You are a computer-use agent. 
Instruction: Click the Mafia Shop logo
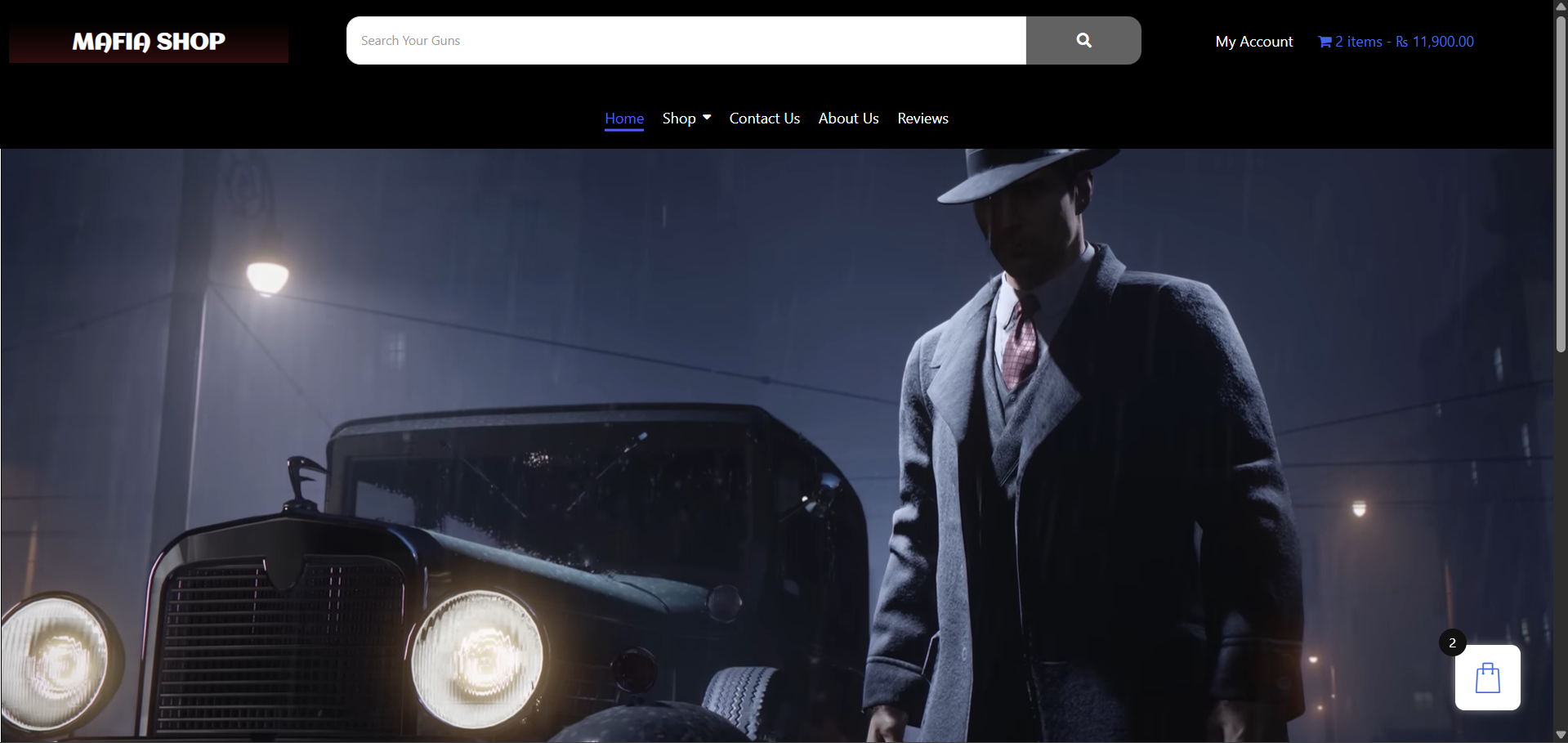point(149,42)
